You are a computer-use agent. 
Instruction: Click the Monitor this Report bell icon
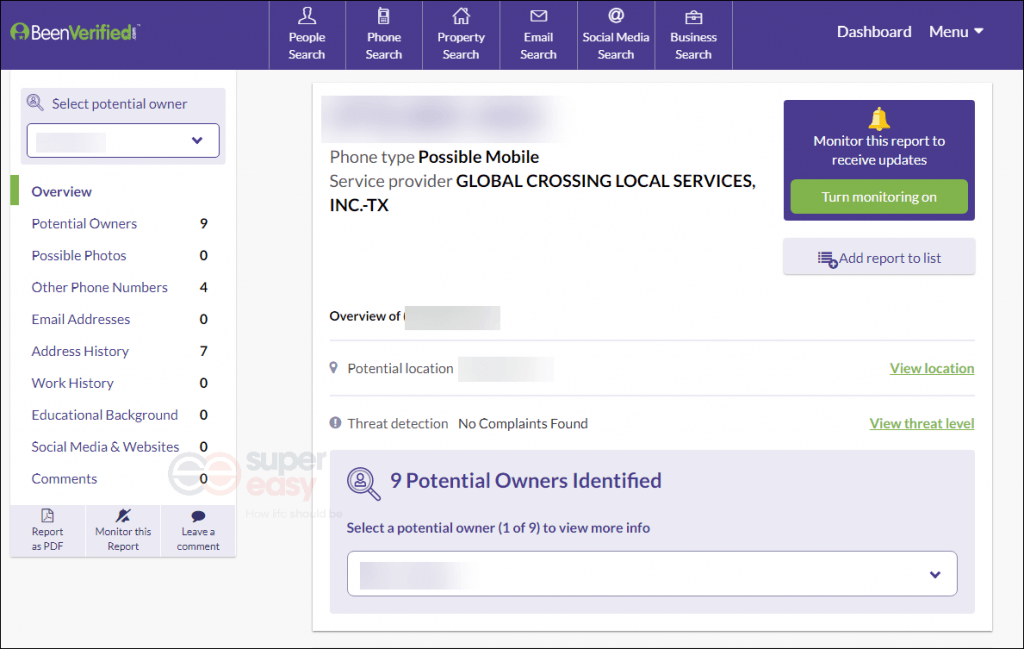pos(123,515)
